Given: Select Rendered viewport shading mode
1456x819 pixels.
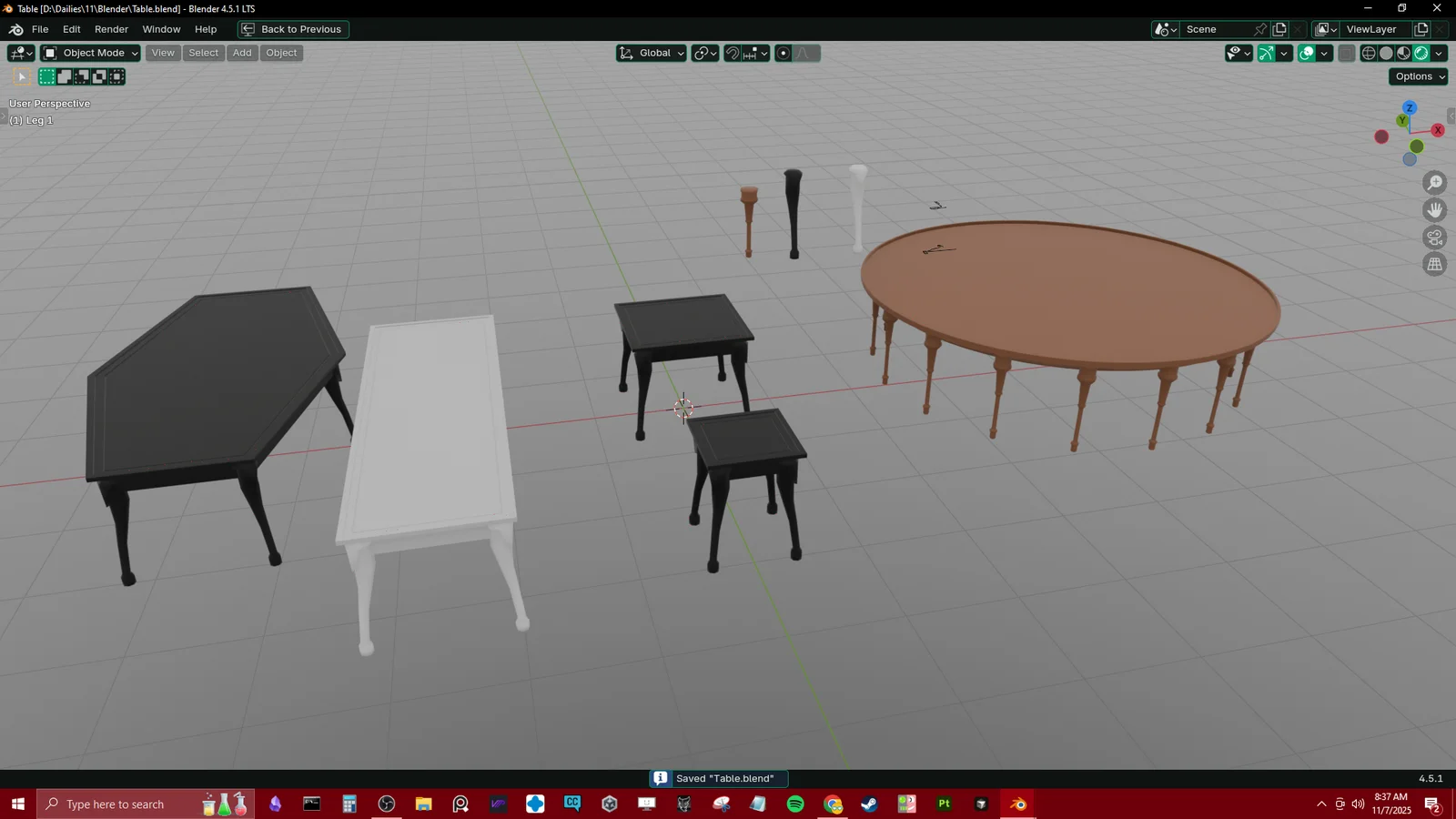Looking at the screenshot, I should 1421,53.
